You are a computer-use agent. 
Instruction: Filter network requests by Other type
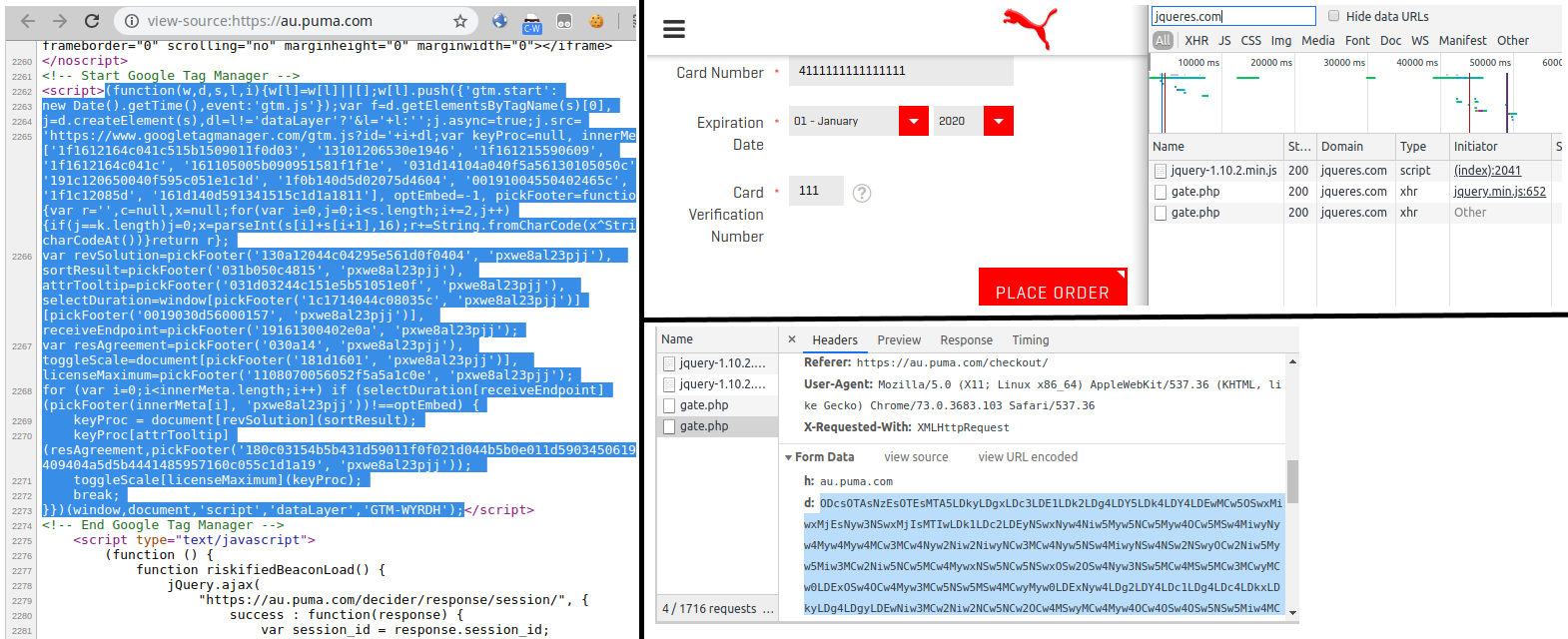[x=1513, y=40]
